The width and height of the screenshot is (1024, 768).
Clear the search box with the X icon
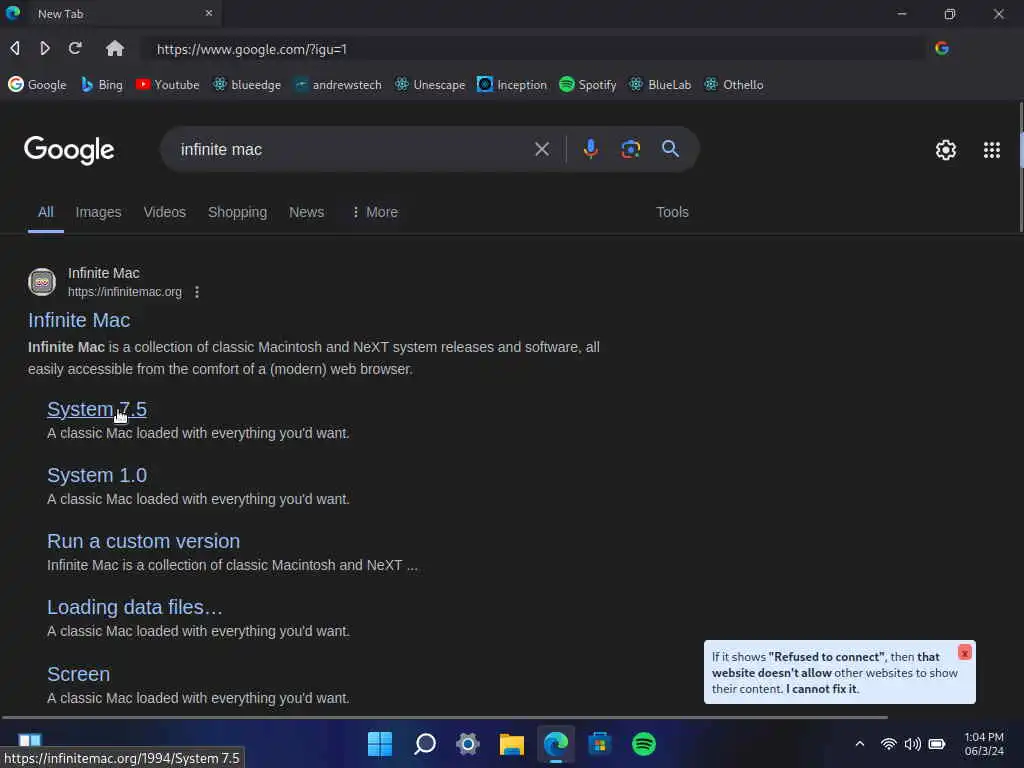pyautogui.click(x=542, y=149)
